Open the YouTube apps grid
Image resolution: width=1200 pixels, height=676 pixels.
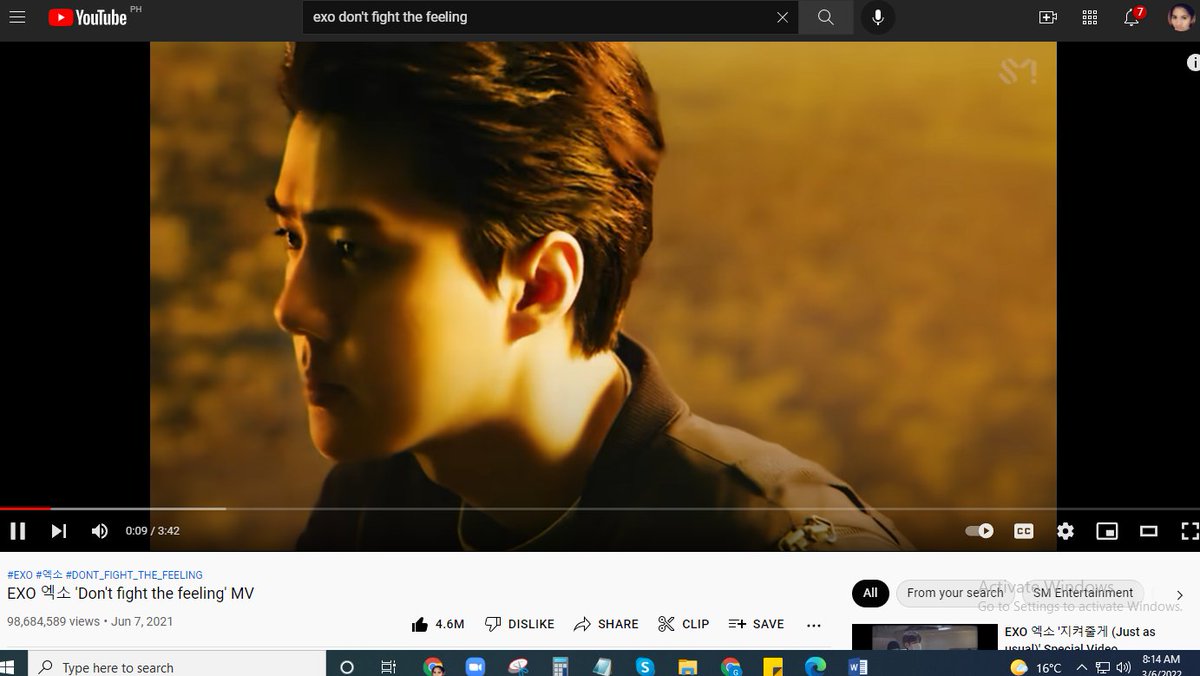click(1090, 17)
